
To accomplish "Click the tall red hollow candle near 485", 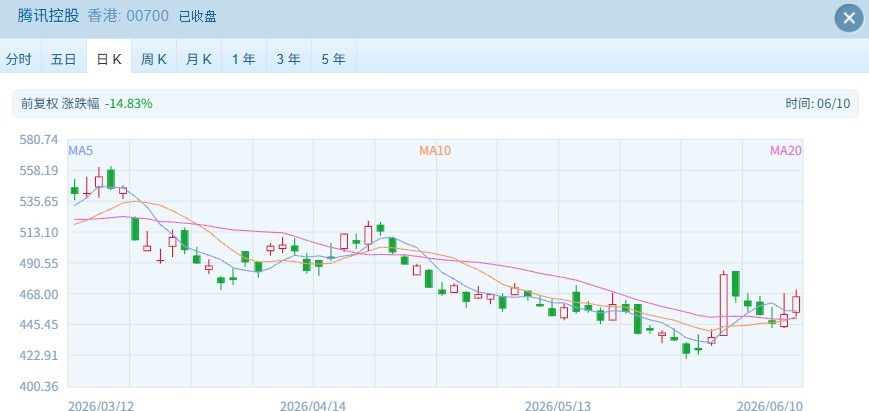I will pyautogui.click(x=723, y=304).
